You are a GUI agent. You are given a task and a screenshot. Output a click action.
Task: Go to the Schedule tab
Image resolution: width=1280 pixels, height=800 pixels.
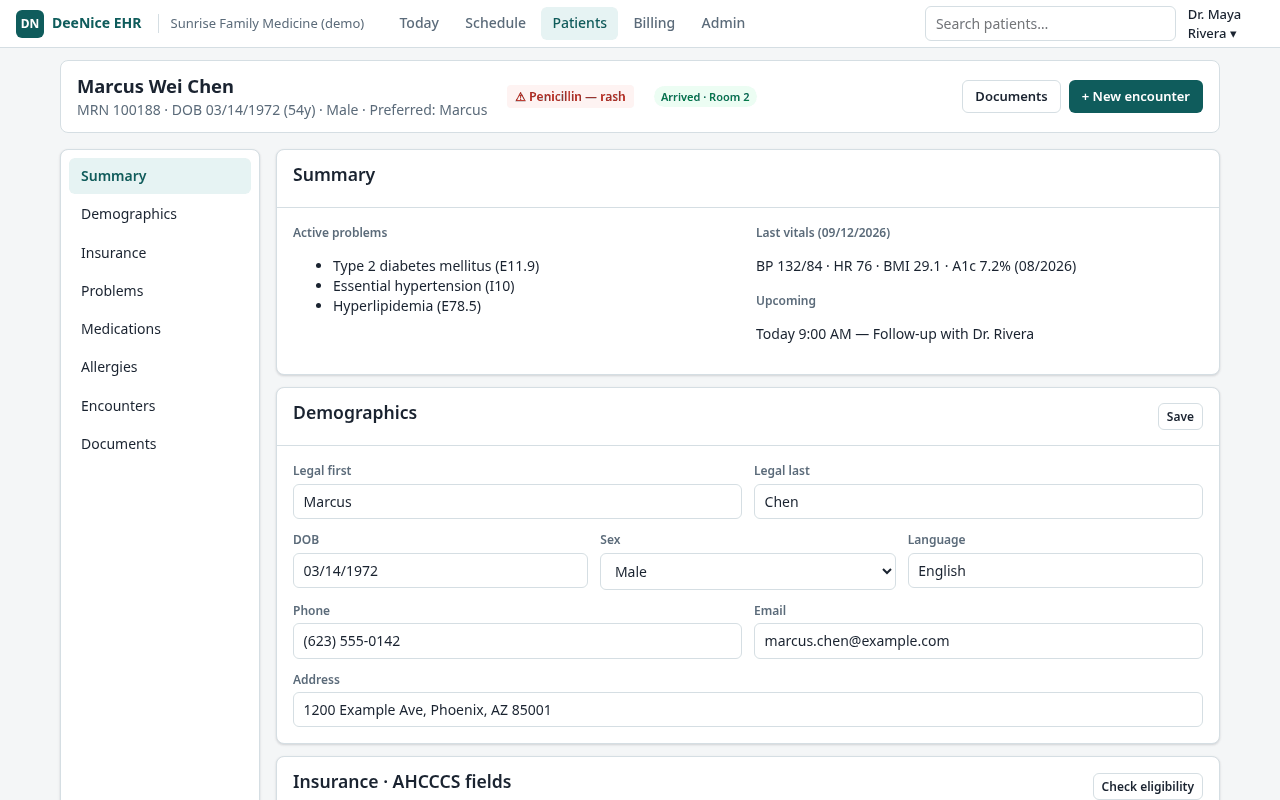[x=495, y=23]
